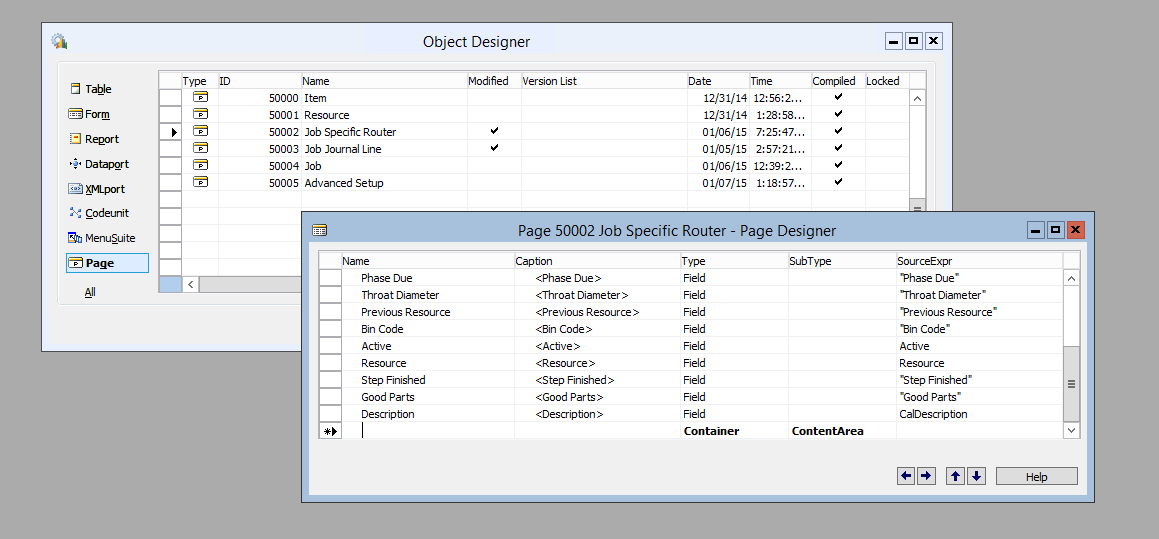Select the Report object type
1159x539 pixels.
pyautogui.click(x=94, y=139)
